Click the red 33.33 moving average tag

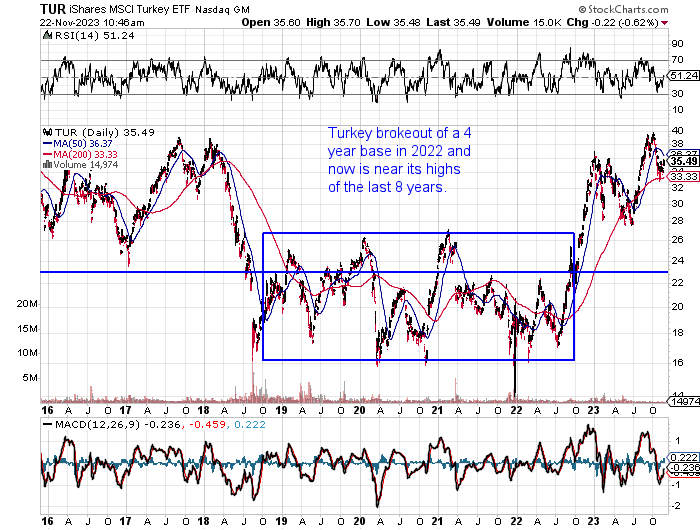click(x=683, y=177)
